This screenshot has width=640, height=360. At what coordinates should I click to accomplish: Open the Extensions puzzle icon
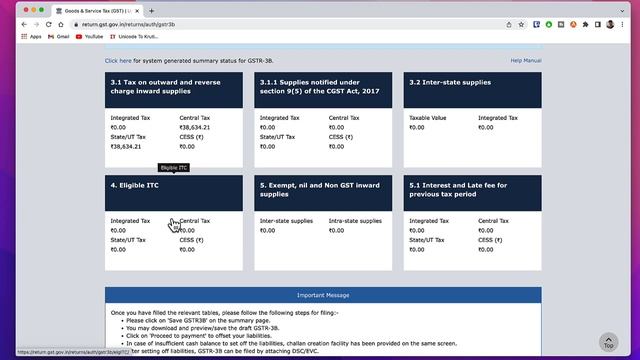[585, 24]
